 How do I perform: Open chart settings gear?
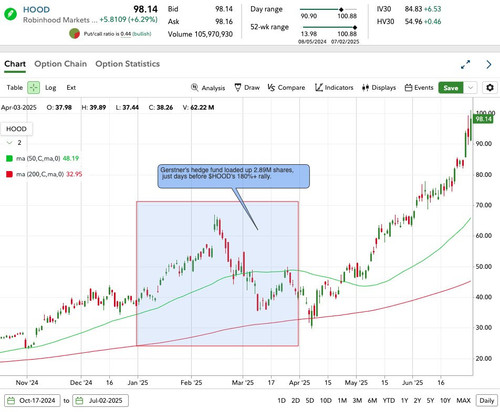click(x=490, y=88)
